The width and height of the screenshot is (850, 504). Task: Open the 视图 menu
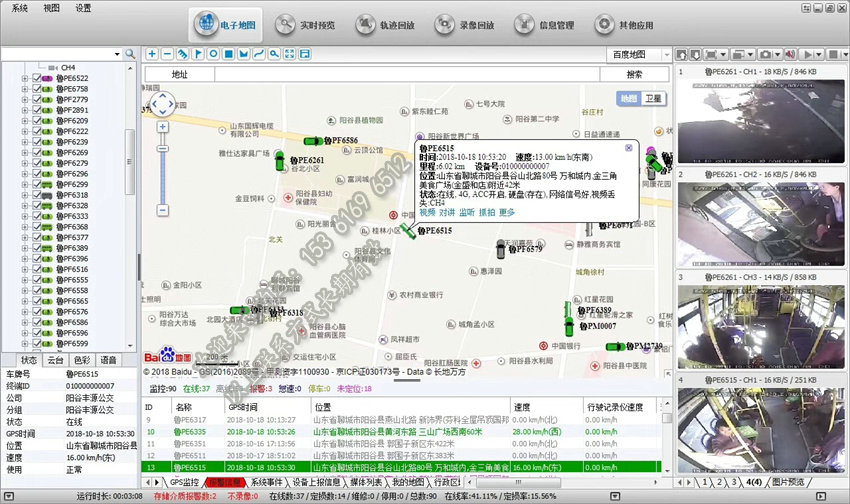click(x=51, y=7)
